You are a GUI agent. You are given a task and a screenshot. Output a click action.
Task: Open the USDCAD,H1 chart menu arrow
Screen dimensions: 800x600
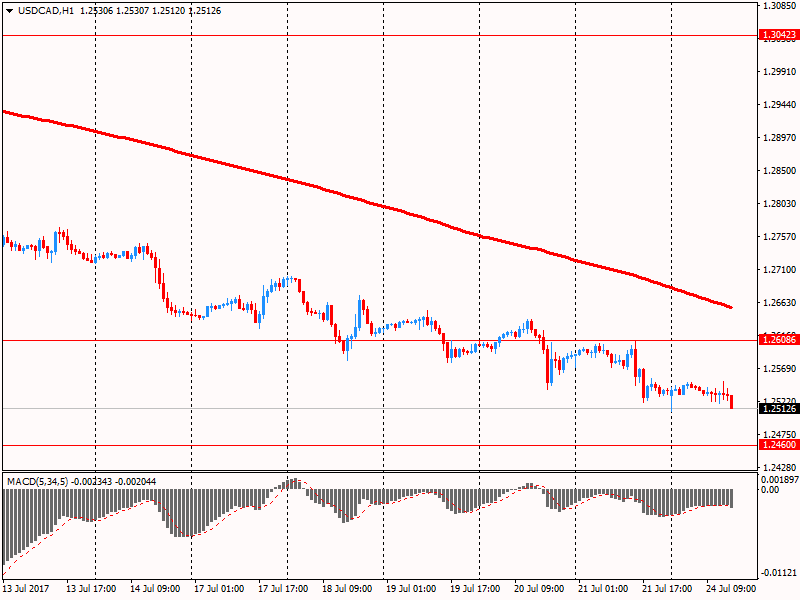click(9, 11)
